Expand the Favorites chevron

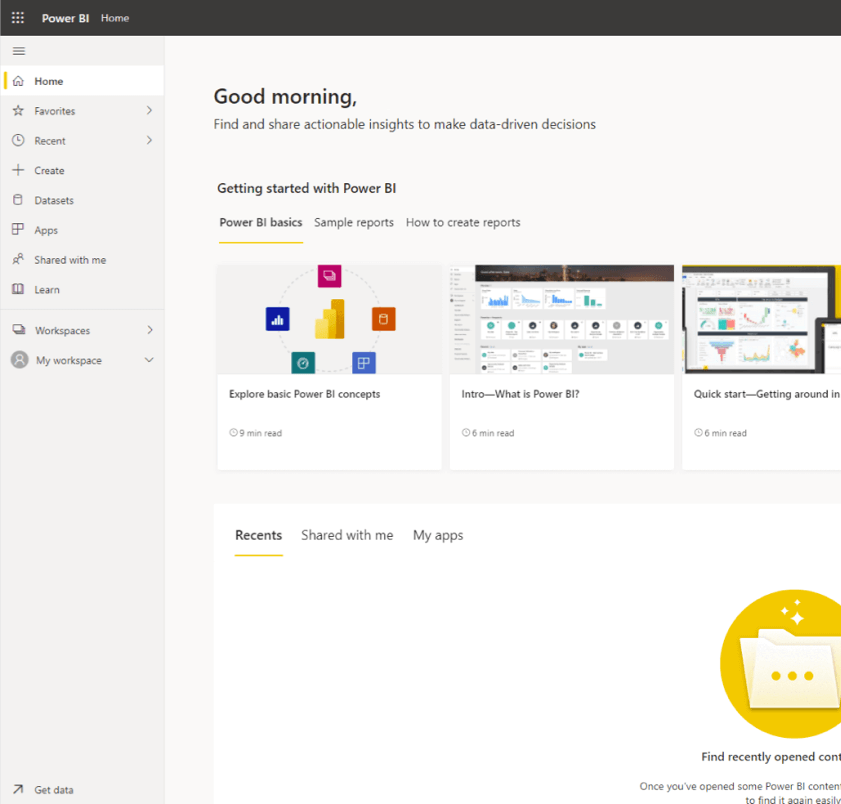pyautogui.click(x=150, y=110)
